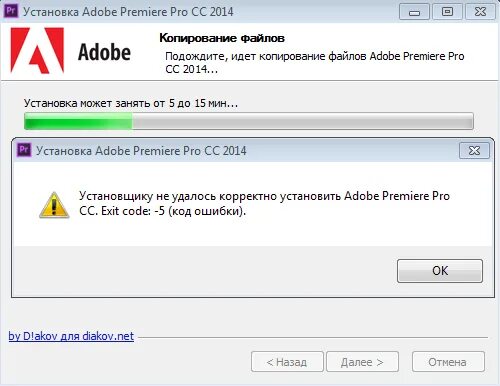
Task: Click the Копирование файлов heading
Action: [222, 38]
